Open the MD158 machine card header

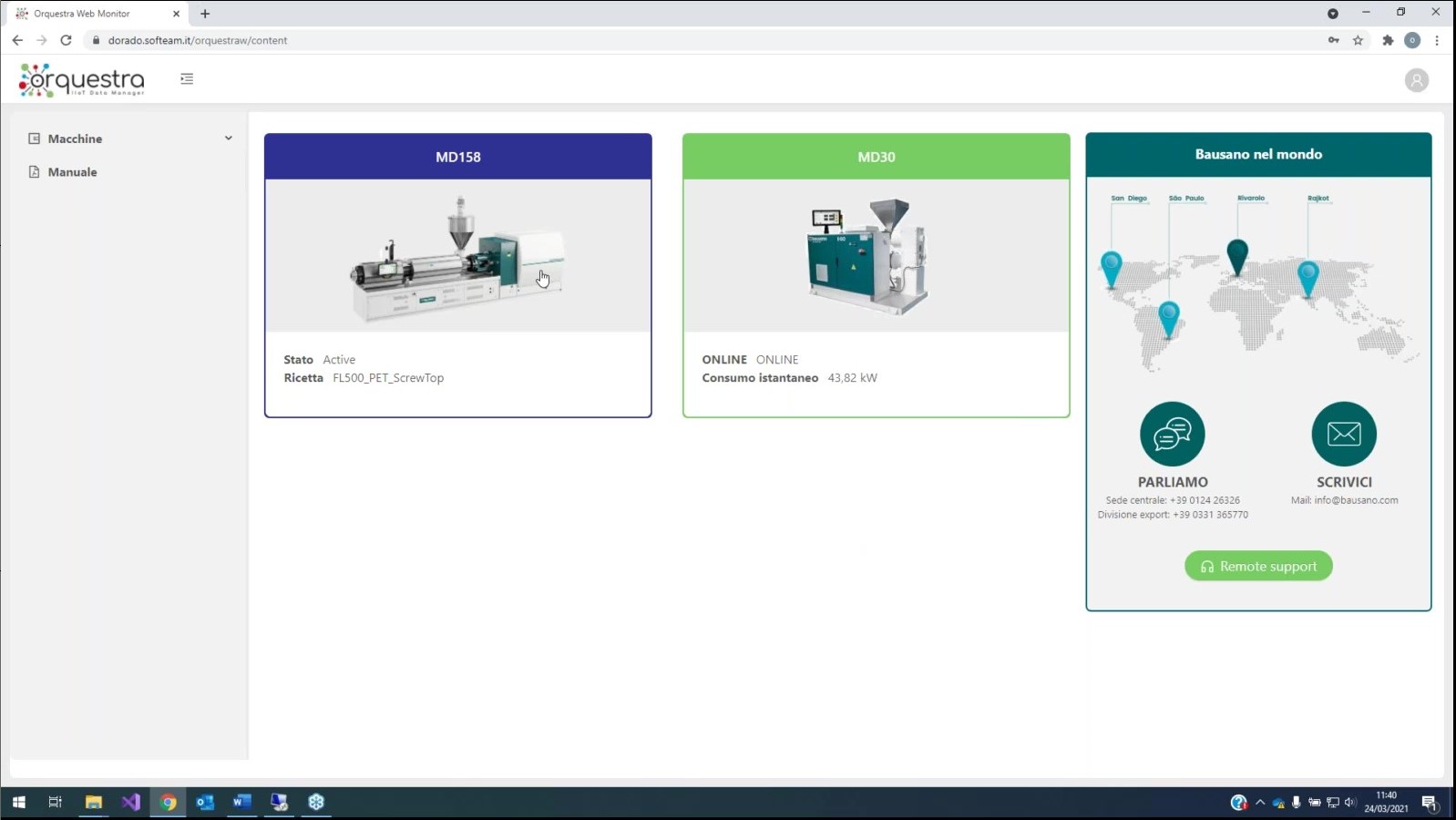458,157
